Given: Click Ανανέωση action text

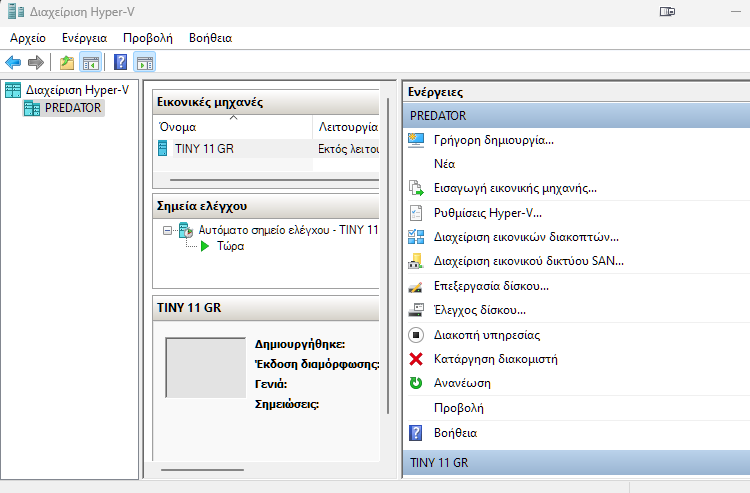Looking at the screenshot, I should tap(462, 383).
